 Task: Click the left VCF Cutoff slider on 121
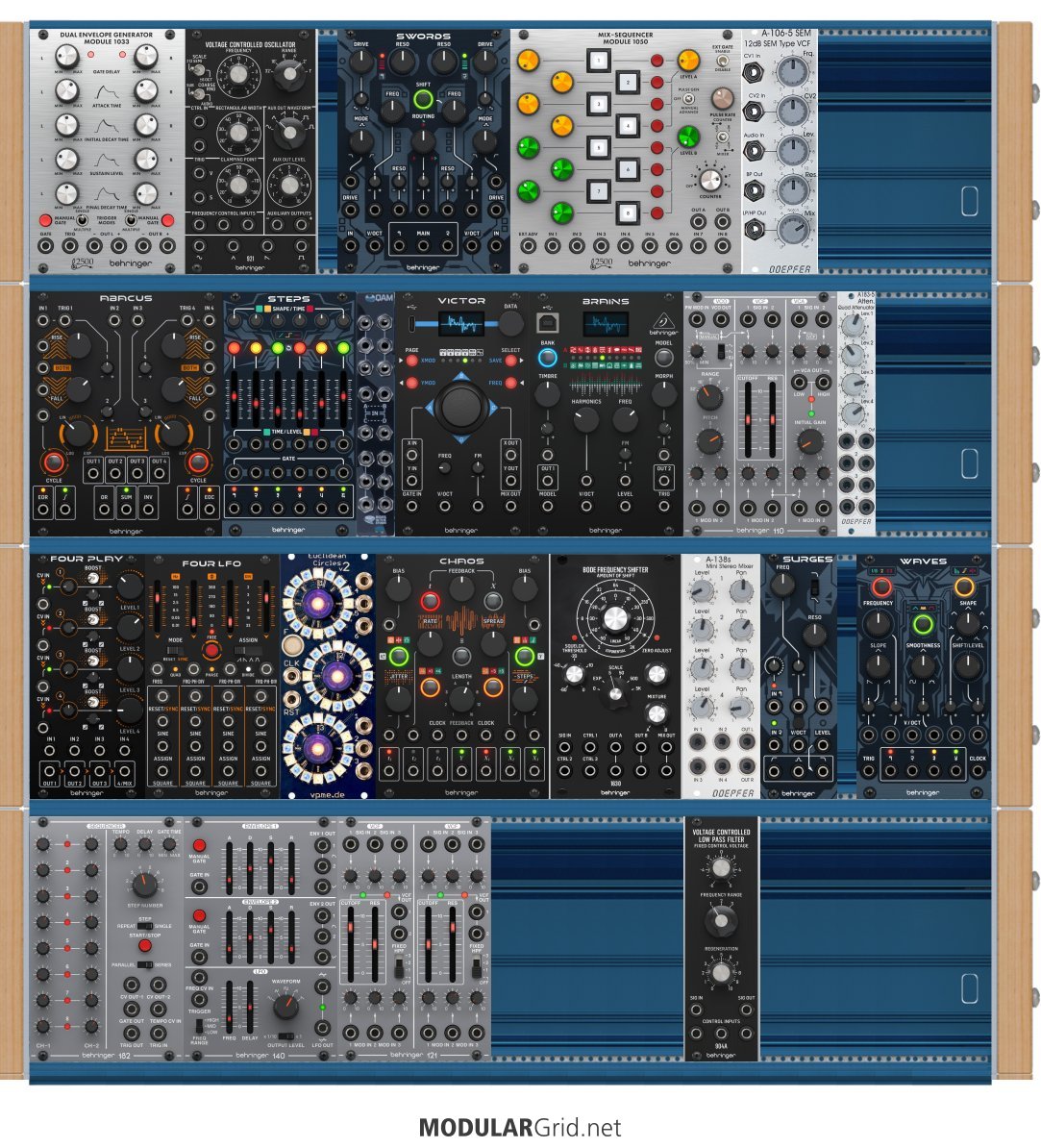(x=352, y=944)
